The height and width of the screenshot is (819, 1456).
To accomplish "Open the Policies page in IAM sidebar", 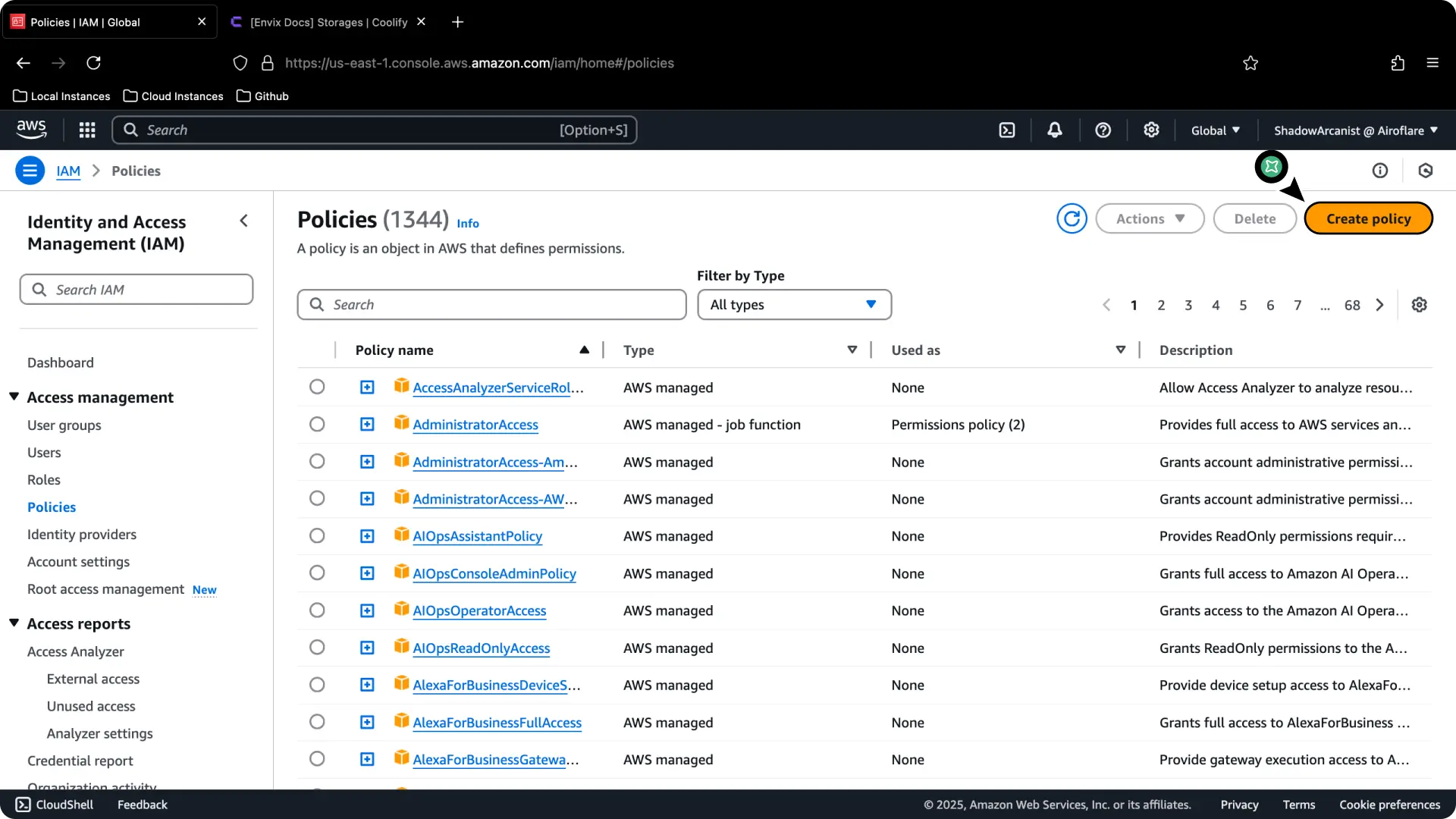I will coord(51,507).
